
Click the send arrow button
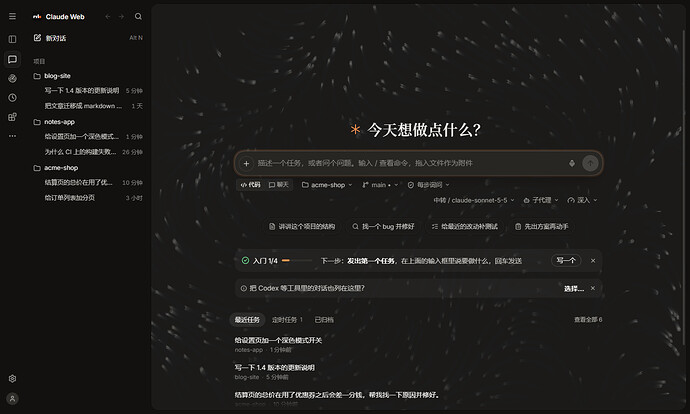pos(590,163)
